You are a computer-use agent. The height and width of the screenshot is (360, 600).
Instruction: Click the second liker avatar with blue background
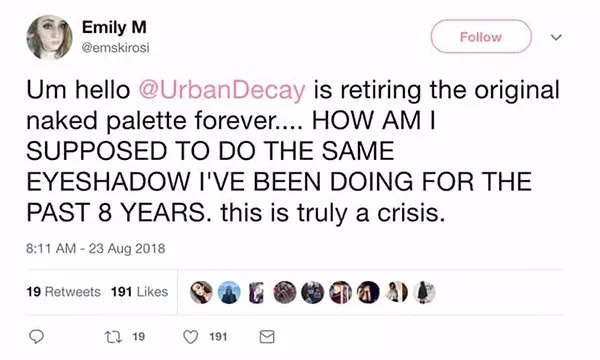[x=229, y=292]
